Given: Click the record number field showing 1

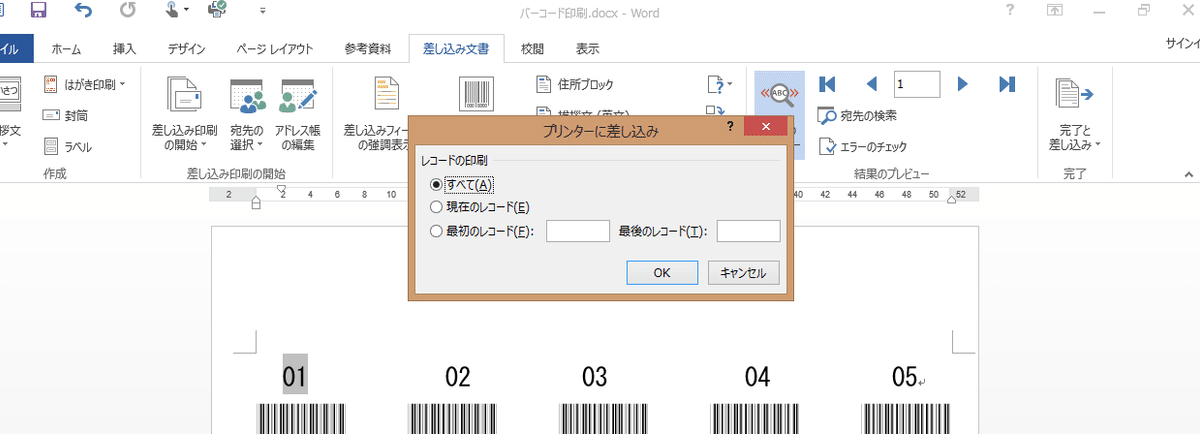Looking at the screenshot, I should (917, 84).
